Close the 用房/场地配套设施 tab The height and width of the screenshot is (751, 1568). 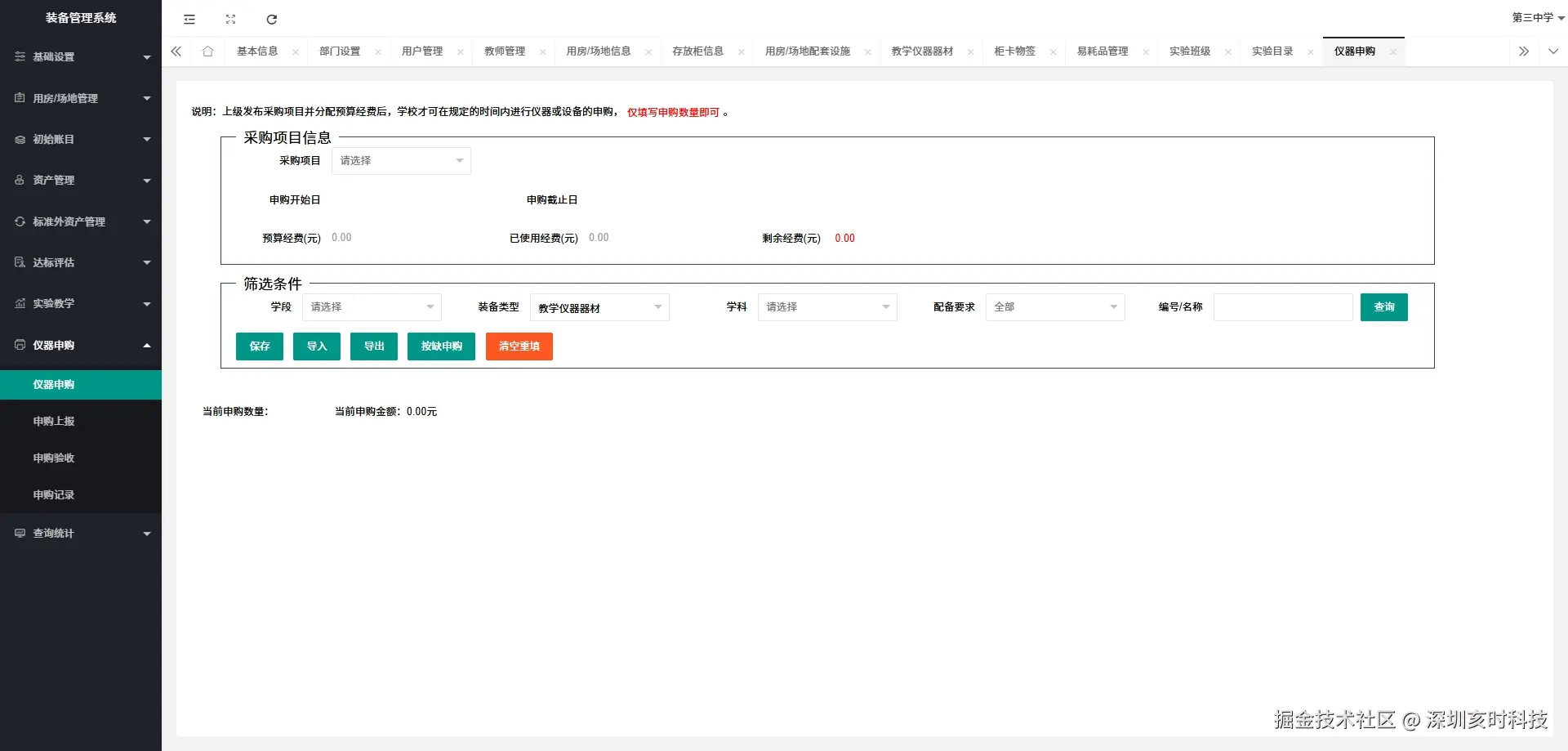pos(868,51)
